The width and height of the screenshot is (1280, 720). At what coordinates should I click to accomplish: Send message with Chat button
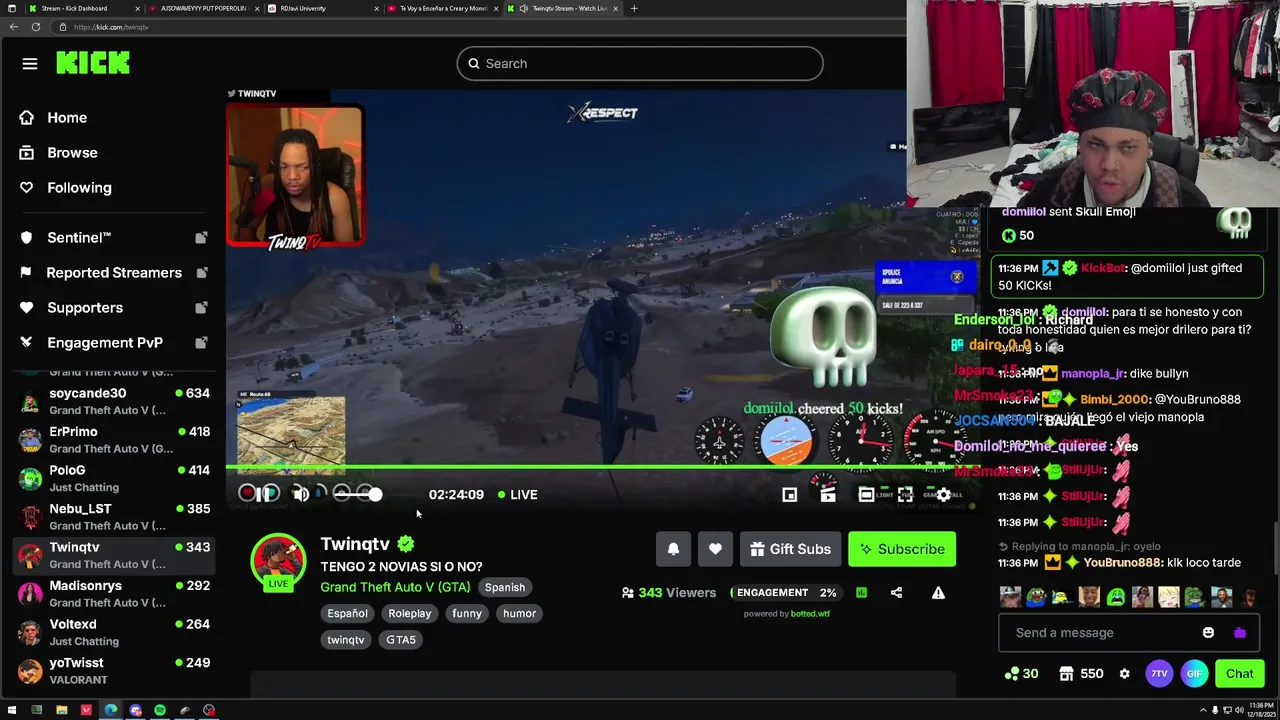coord(1239,674)
